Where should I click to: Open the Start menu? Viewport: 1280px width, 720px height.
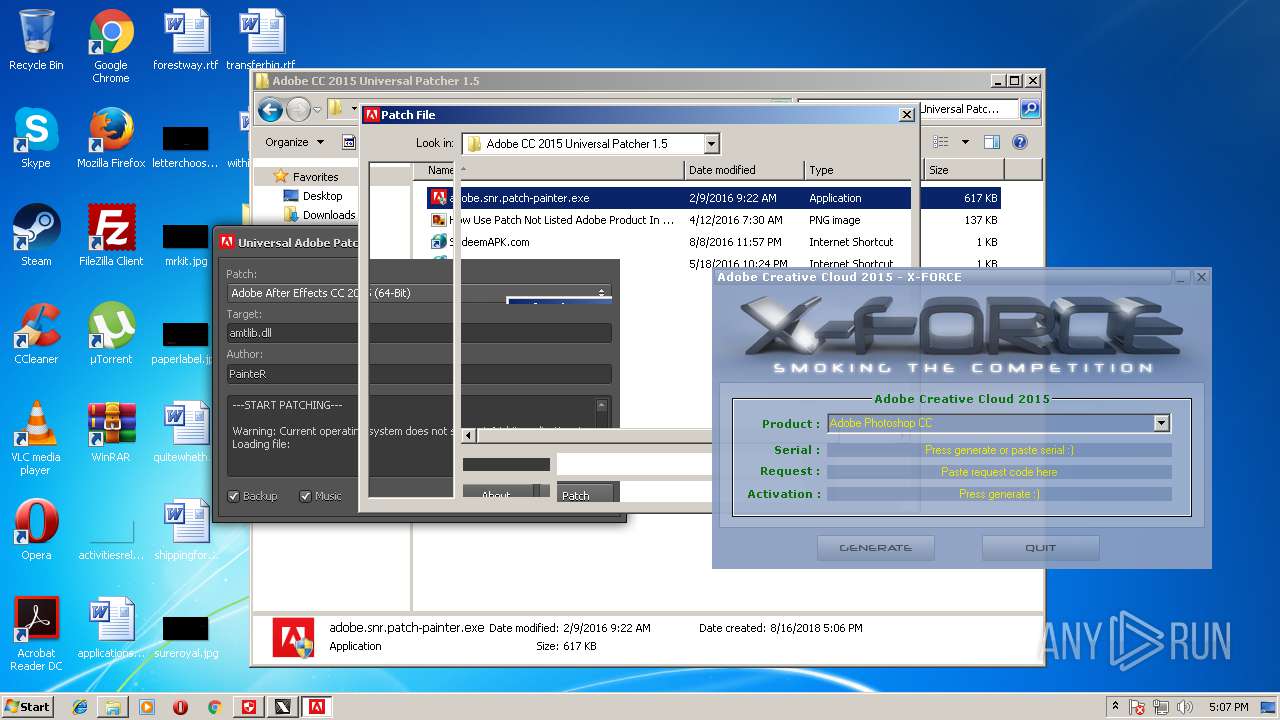click(x=28, y=707)
